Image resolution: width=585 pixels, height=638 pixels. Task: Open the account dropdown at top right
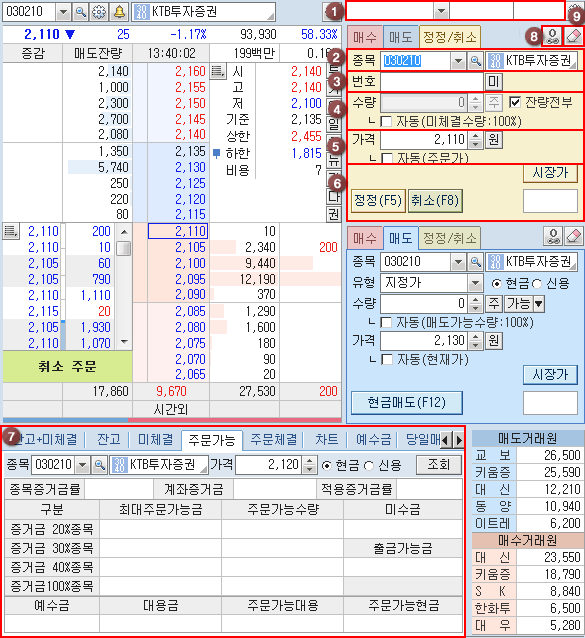(x=441, y=11)
